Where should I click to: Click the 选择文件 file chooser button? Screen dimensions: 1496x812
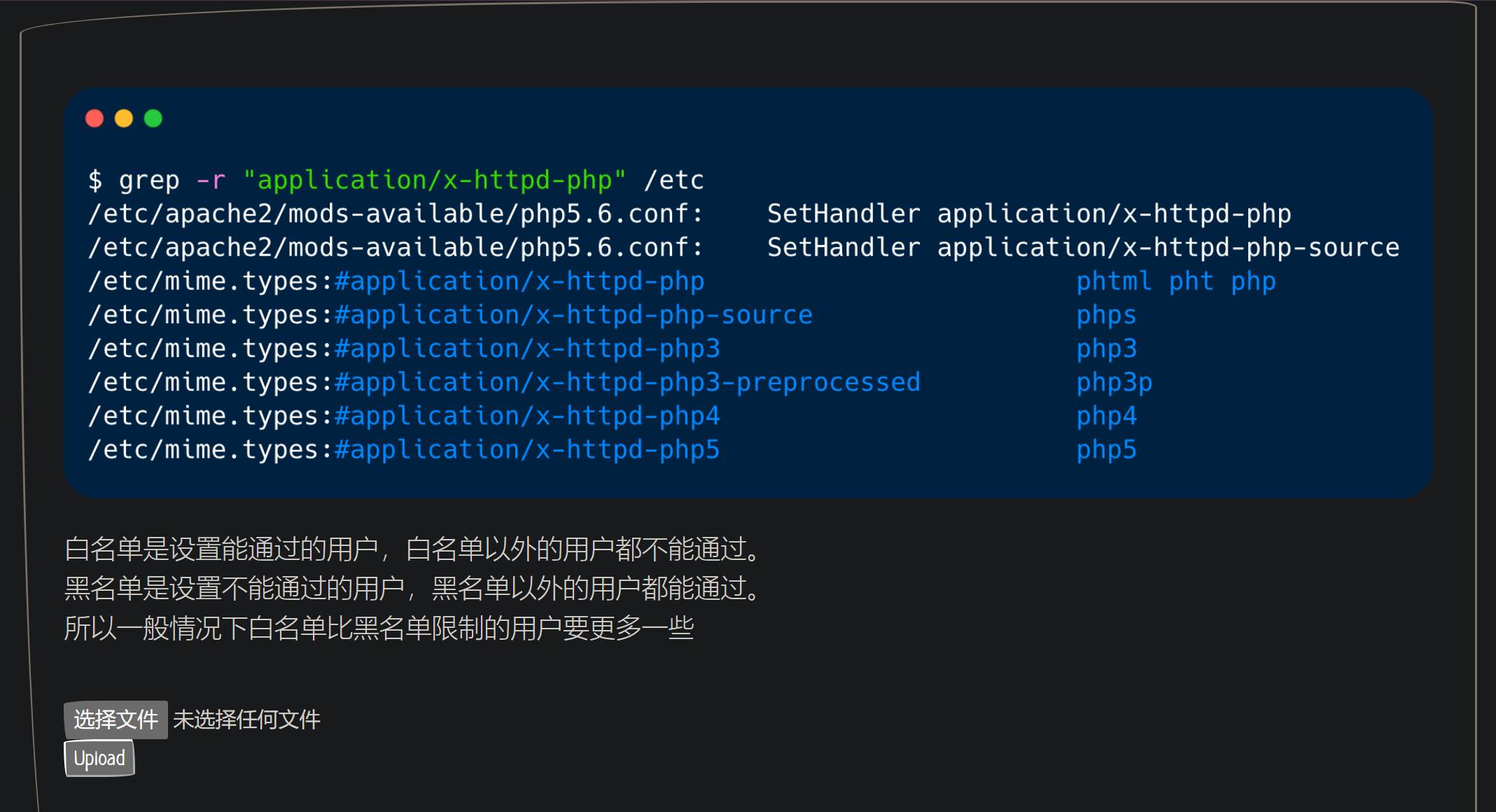[116, 720]
